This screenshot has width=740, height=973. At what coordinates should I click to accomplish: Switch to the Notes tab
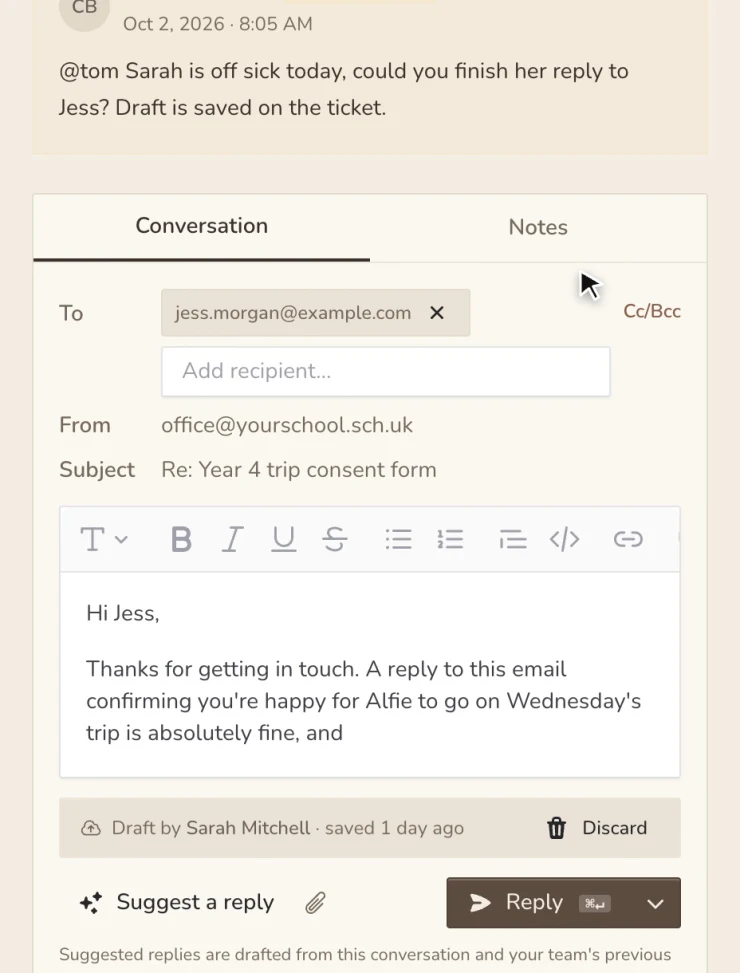pos(538,227)
